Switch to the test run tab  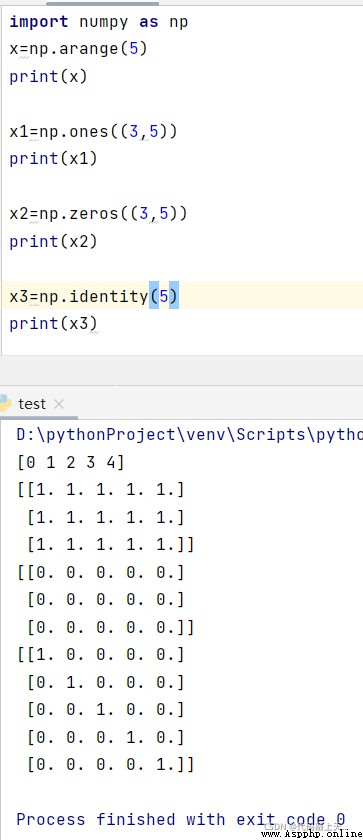[x=32, y=404]
